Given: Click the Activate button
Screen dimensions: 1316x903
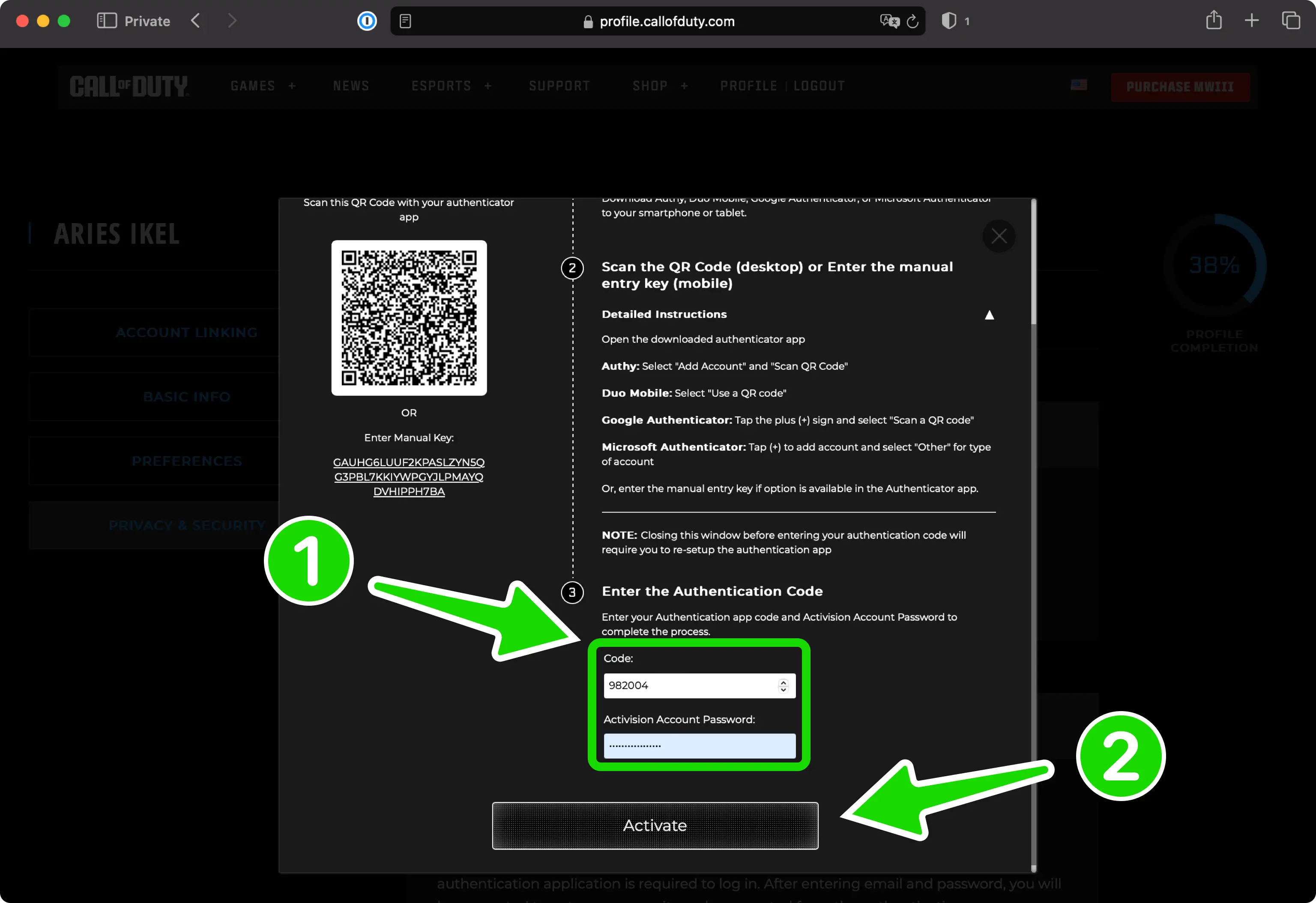Looking at the screenshot, I should coord(655,825).
